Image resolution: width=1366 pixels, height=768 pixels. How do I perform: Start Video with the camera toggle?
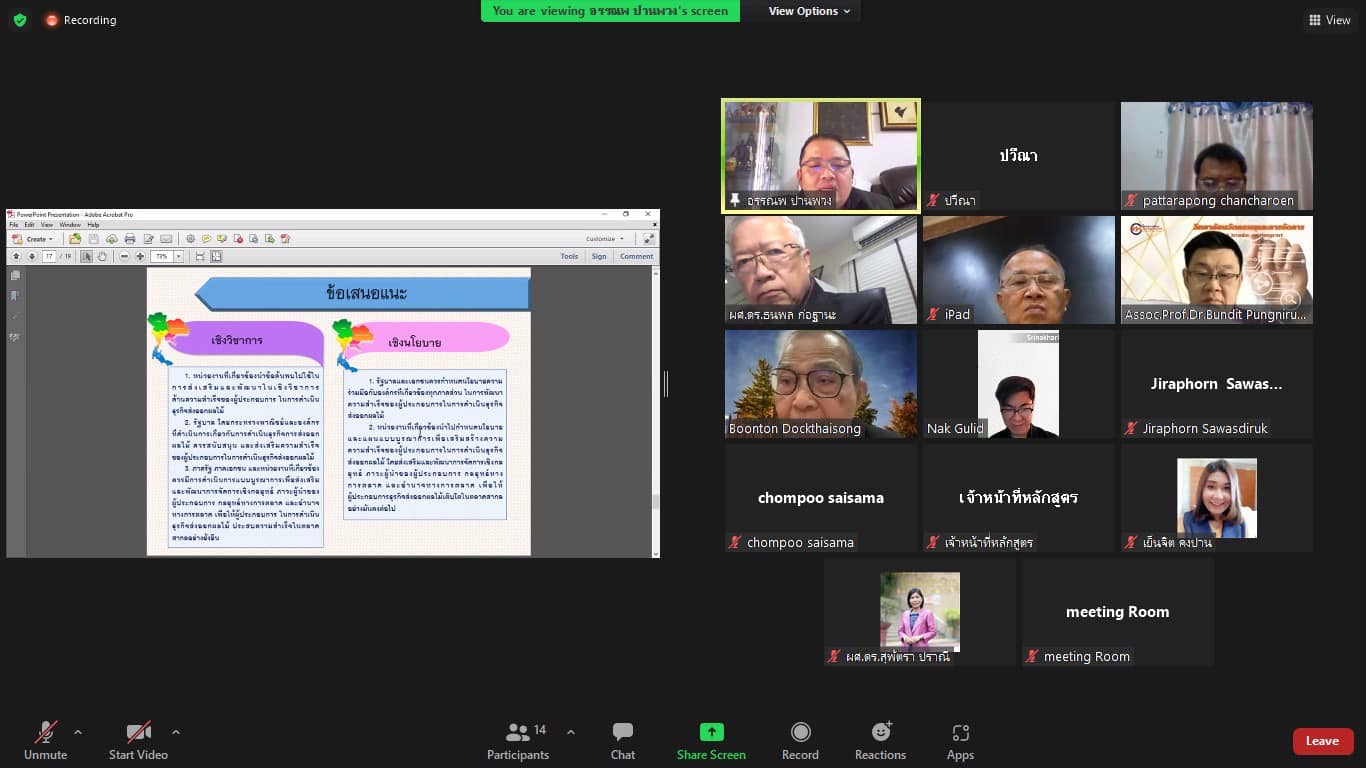138,741
